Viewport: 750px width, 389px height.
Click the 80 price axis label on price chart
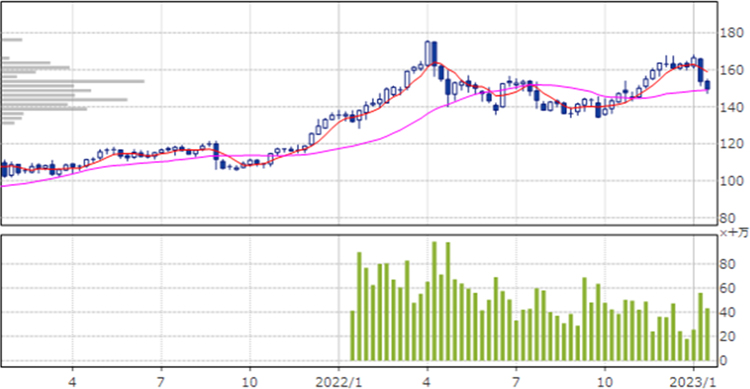point(728,218)
